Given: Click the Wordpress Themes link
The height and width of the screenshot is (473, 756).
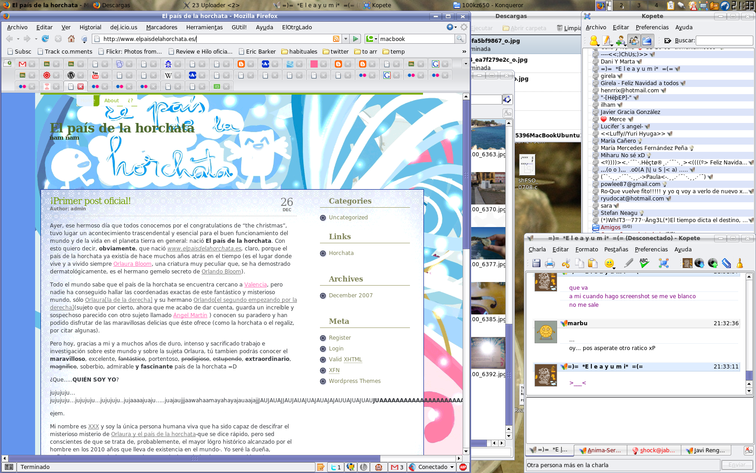Looking at the screenshot, I should pos(354,381).
